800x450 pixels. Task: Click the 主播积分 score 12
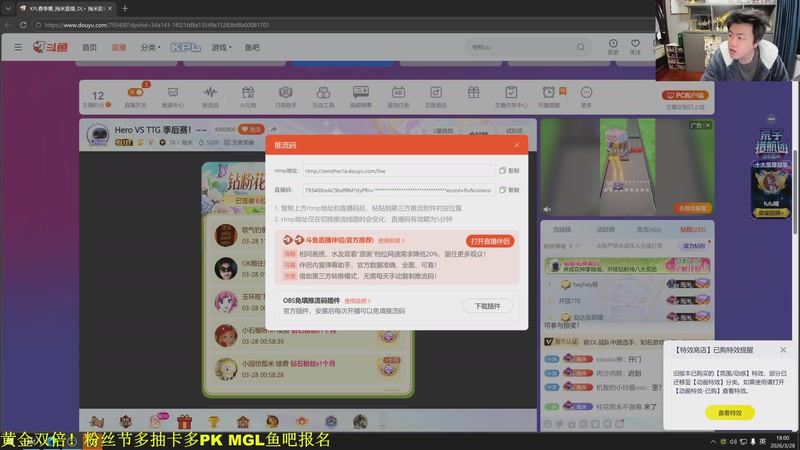pos(97,98)
